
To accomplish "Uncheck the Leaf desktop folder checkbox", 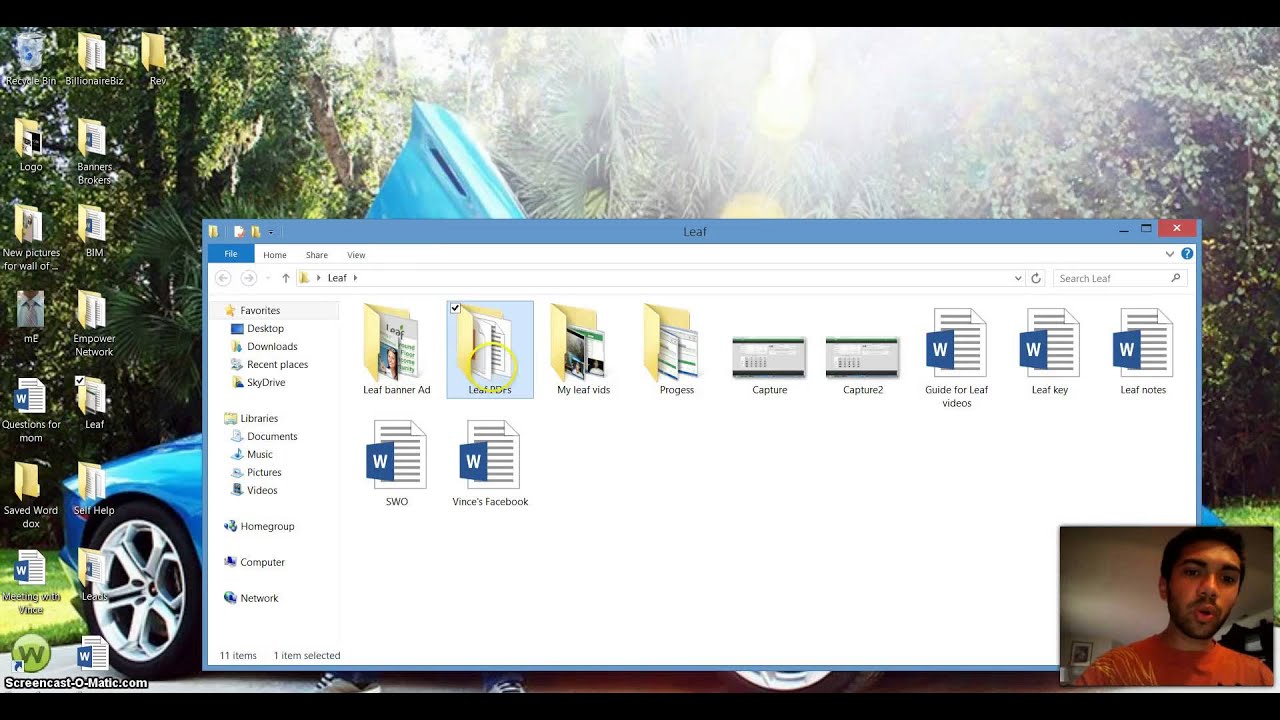I will 80,381.
